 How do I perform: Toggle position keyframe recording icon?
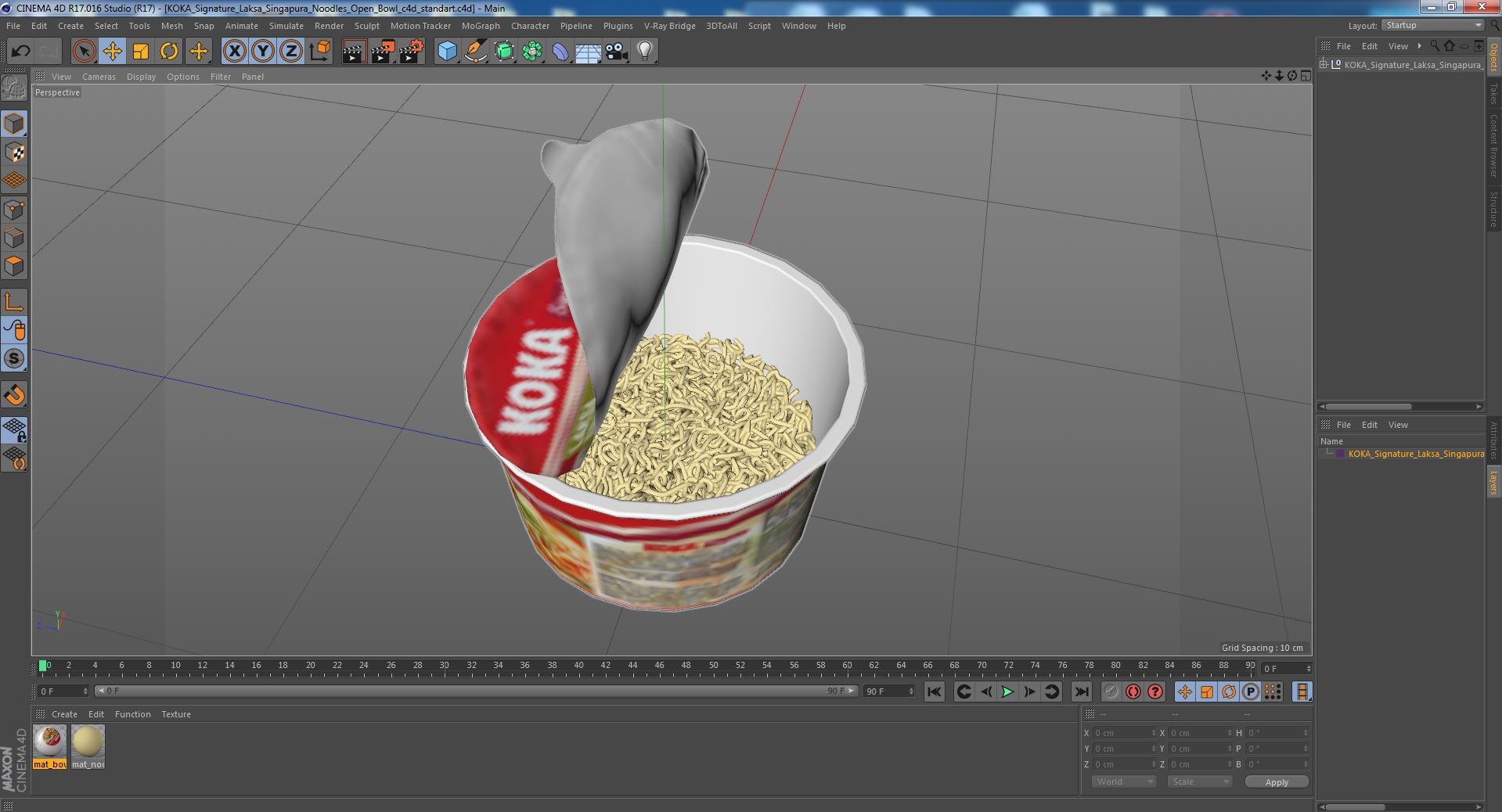coord(1185,692)
